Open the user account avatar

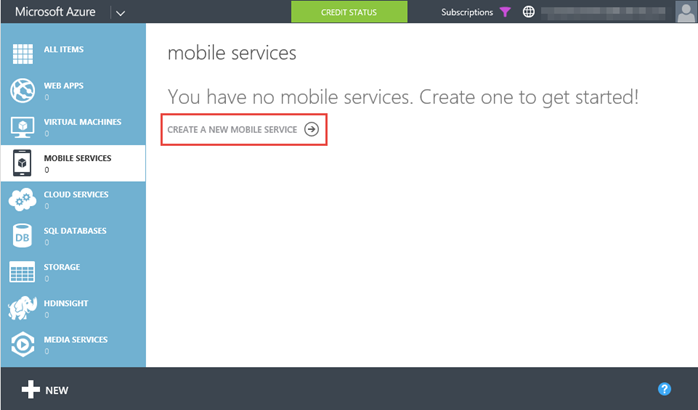686,12
